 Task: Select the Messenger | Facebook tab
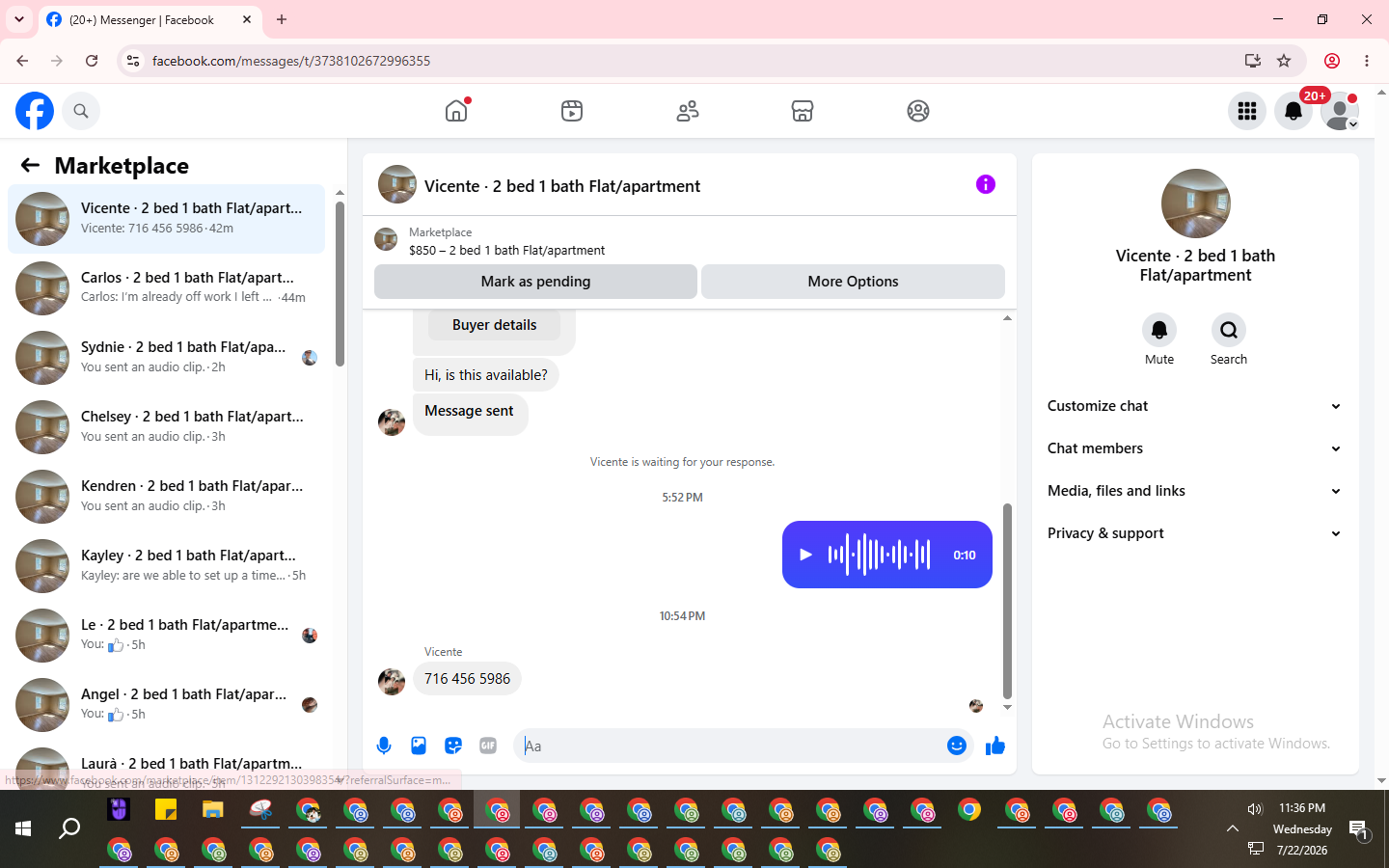click(150, 19)
